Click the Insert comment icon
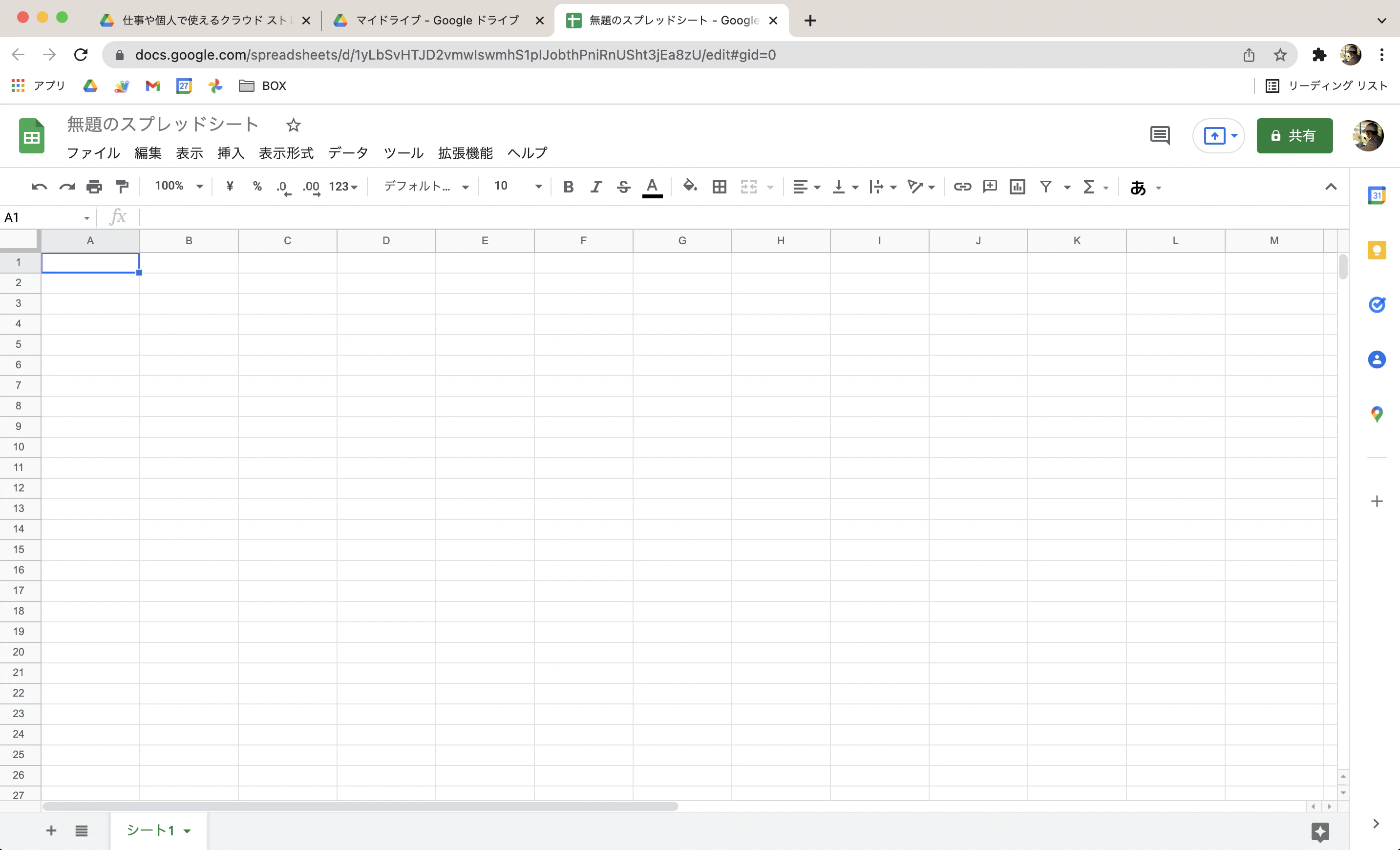The height and width of the screenshot is (850, 1400). [x=990, y=186]
